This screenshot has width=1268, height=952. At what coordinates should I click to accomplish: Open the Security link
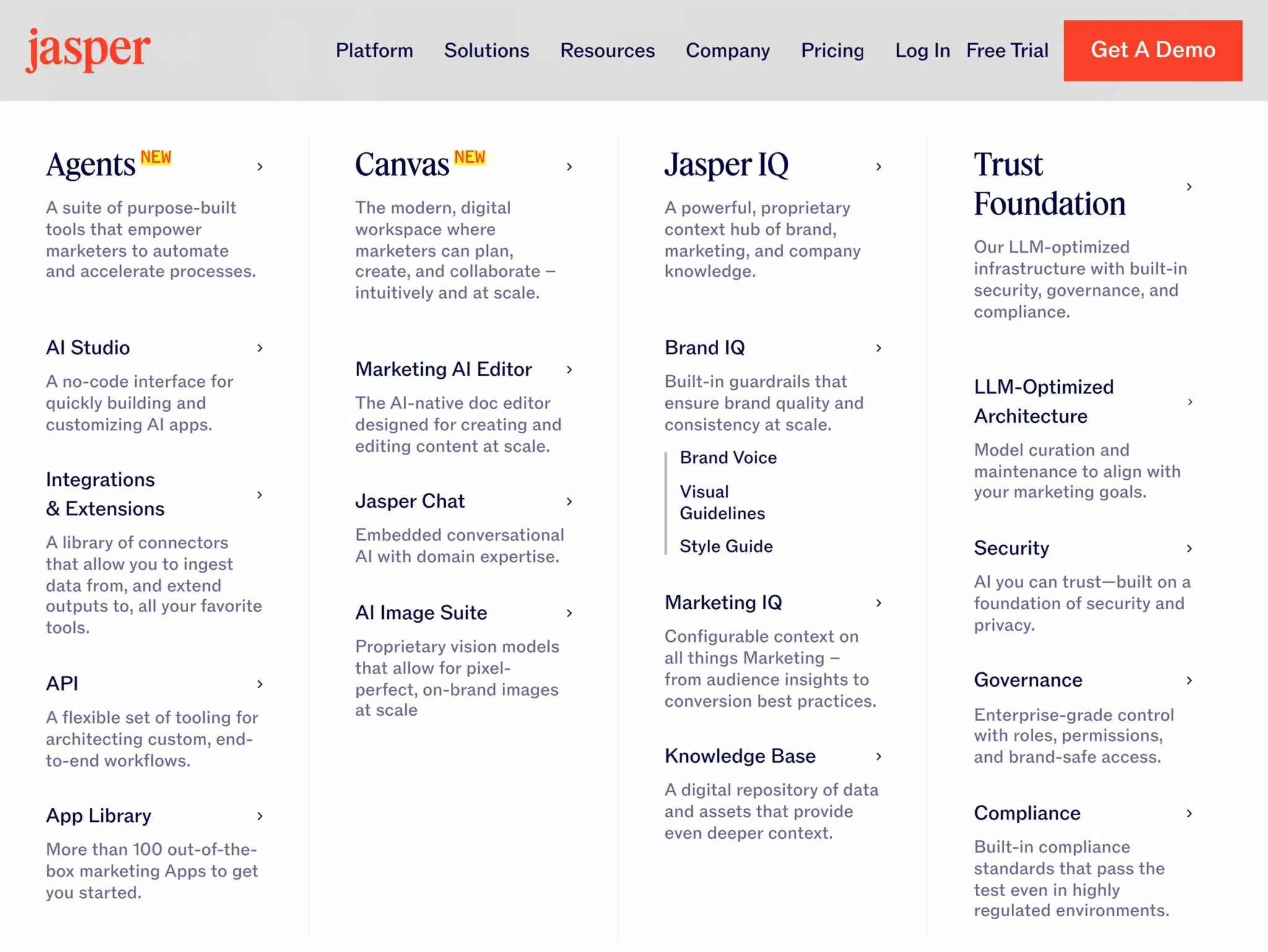pyautogui.click(x=1012, y=548)
